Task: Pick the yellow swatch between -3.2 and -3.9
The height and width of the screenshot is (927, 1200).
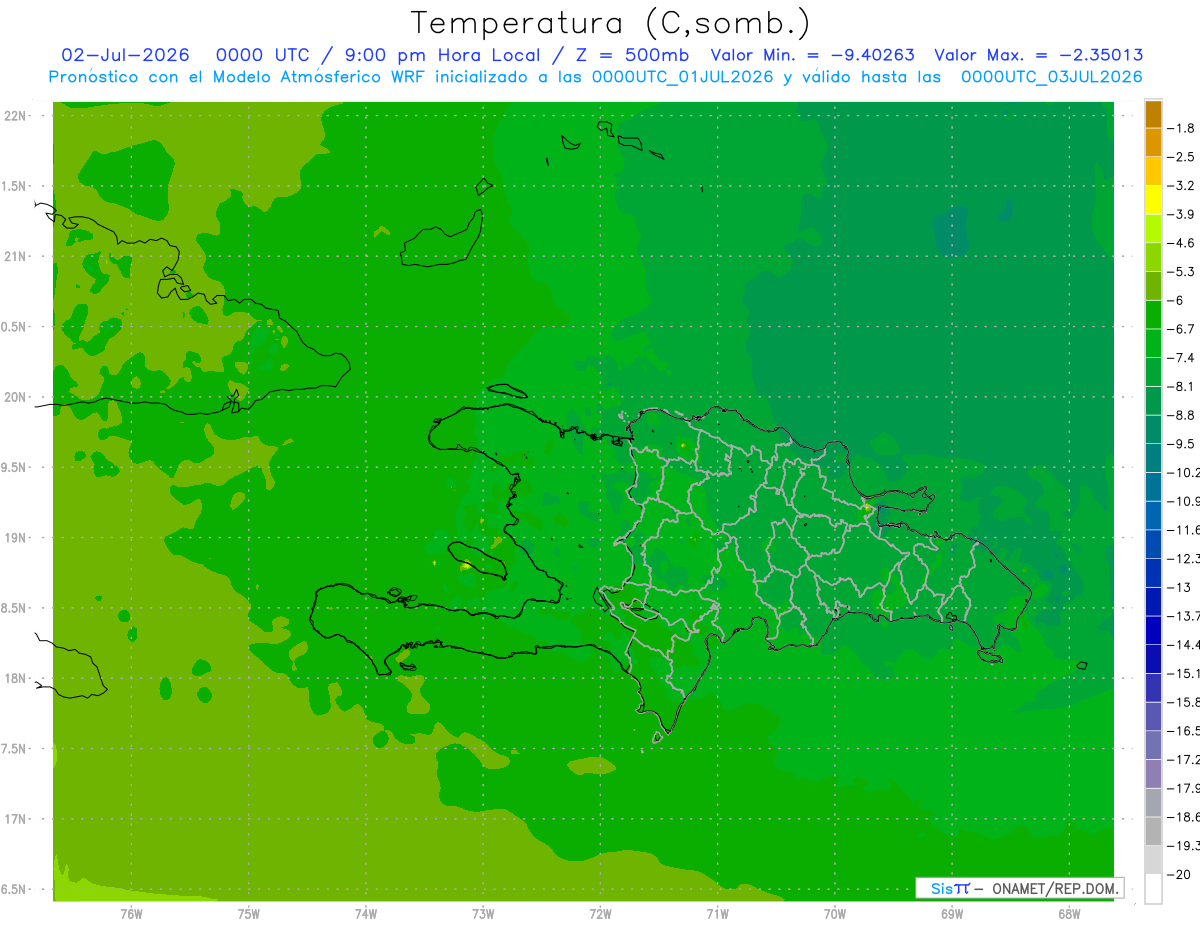Action: (x=1153, y=200)
